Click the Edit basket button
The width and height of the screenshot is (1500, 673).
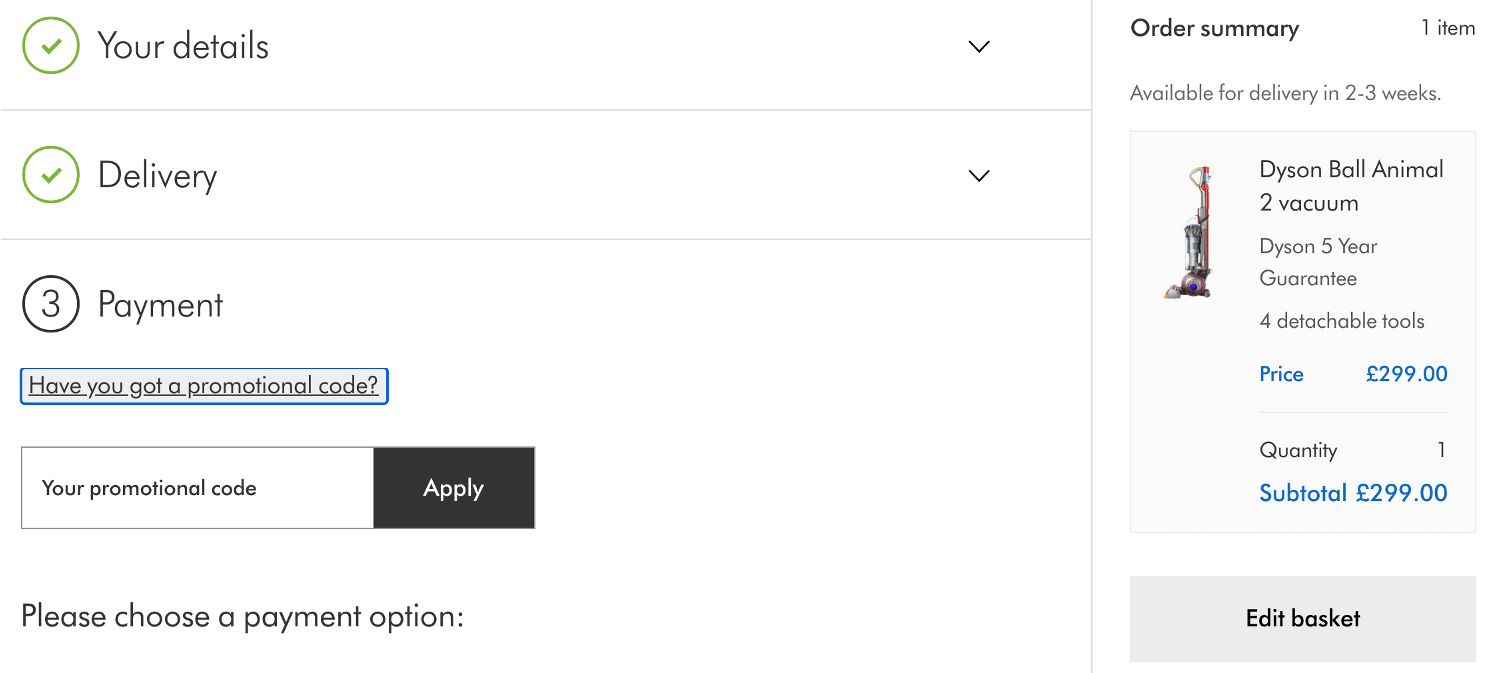coord(1303,618)
